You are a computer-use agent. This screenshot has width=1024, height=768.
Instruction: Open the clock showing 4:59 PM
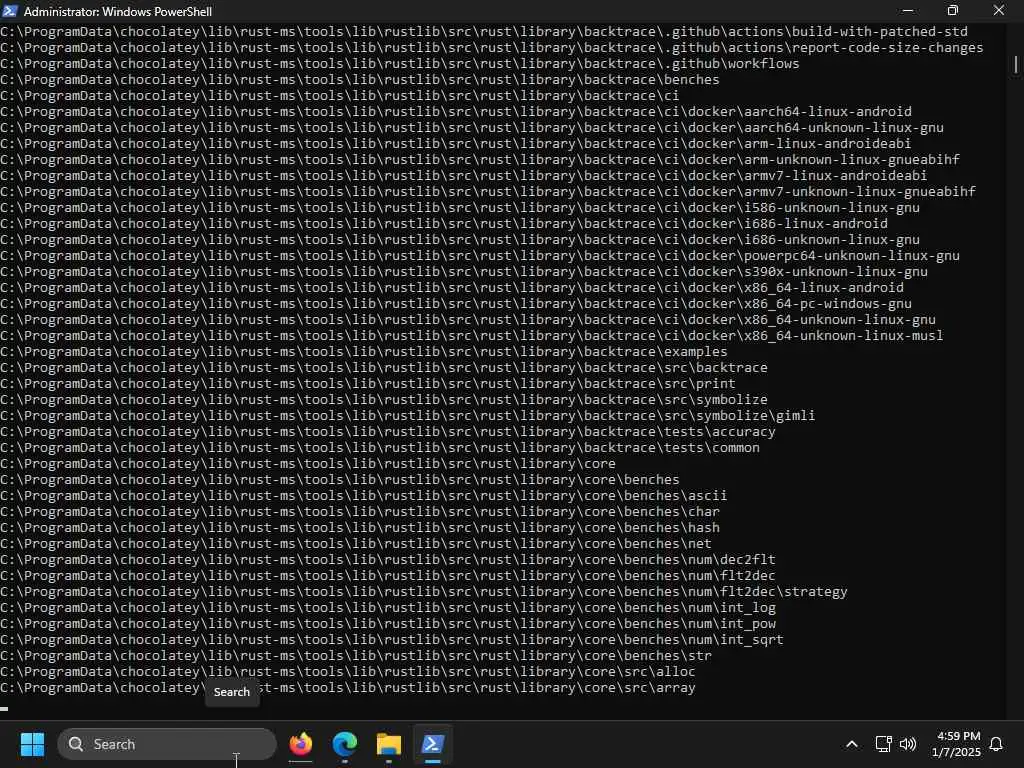957,744
